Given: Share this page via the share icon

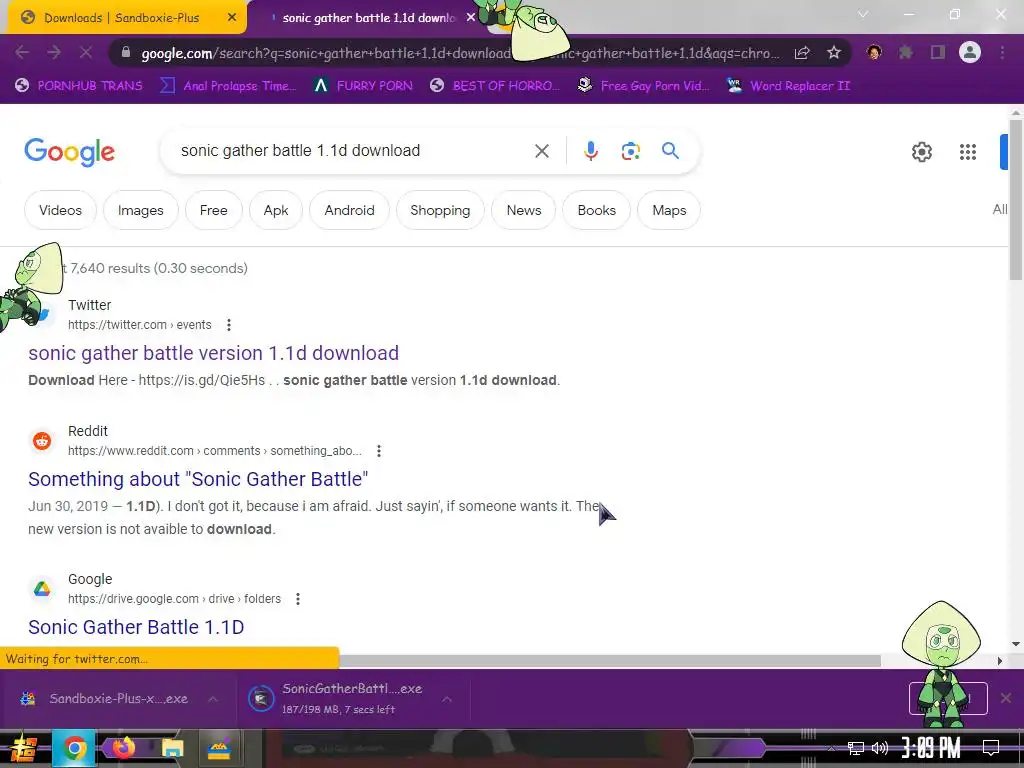Looking at the screenshot, I should click(802, 53).
